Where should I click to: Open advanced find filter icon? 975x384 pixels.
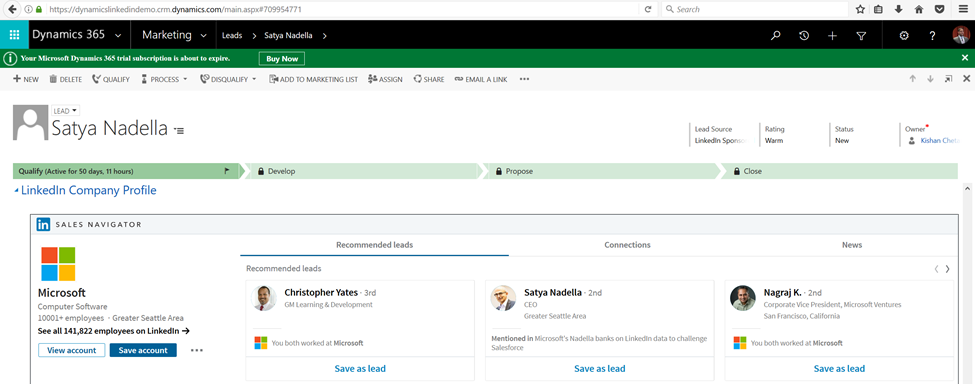[x=861, y=35]
